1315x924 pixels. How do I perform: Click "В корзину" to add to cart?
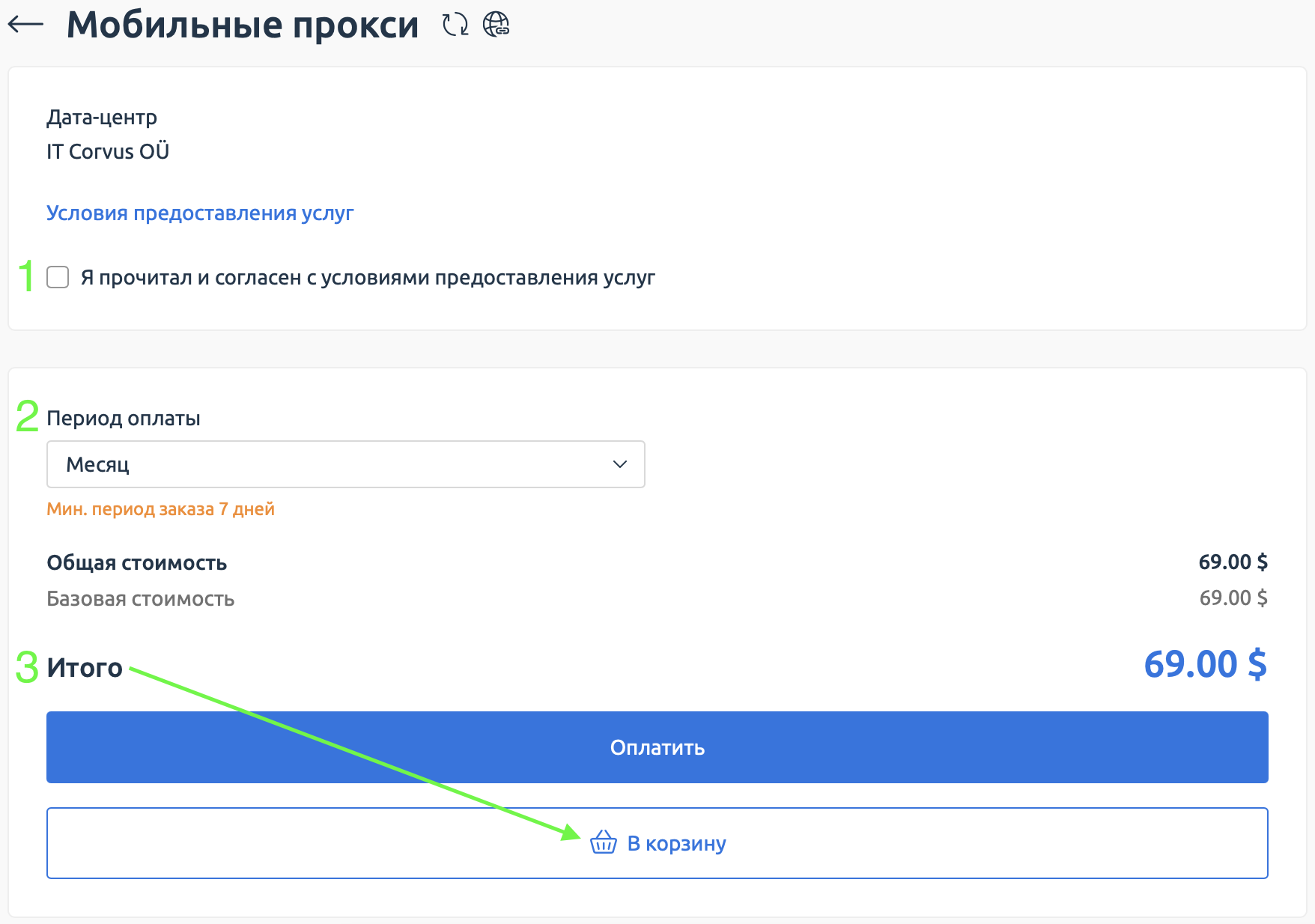coord(675,843)
